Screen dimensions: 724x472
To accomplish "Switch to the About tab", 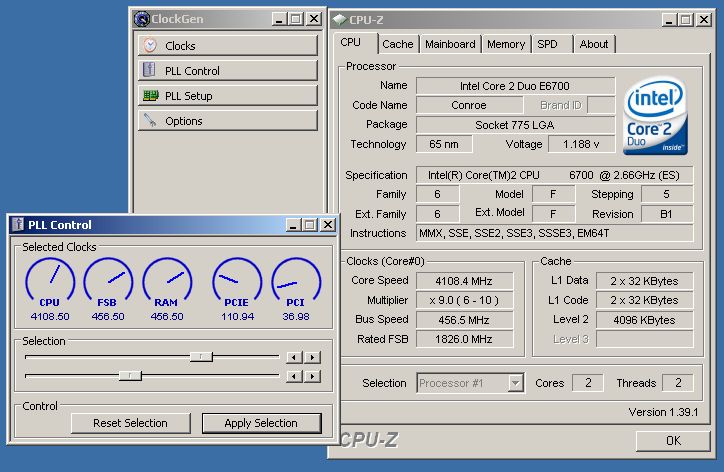I will pos(594,44).
